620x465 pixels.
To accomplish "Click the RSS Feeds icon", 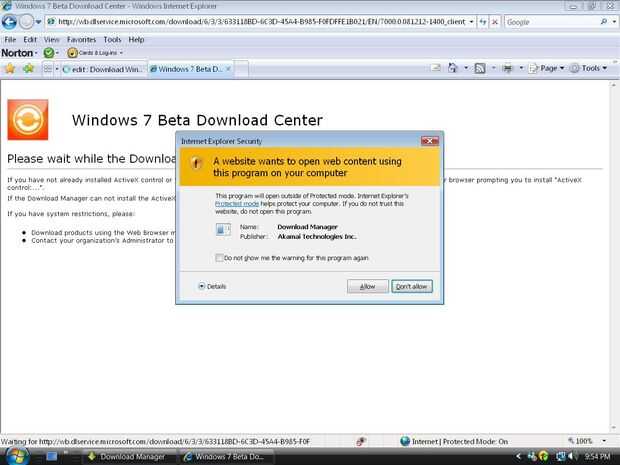I will 480,68.
